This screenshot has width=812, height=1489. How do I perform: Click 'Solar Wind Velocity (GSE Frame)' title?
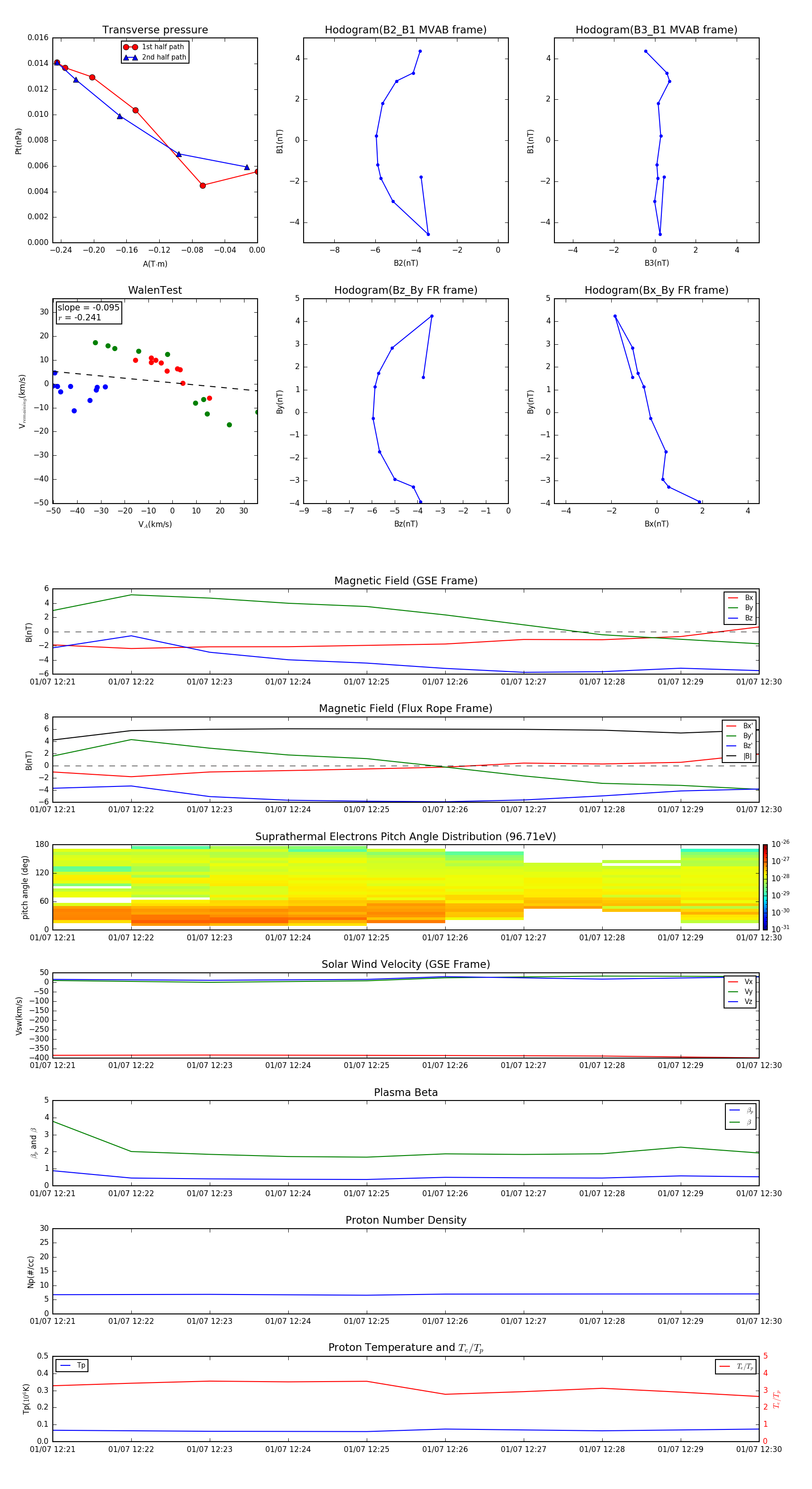(406, 964)
